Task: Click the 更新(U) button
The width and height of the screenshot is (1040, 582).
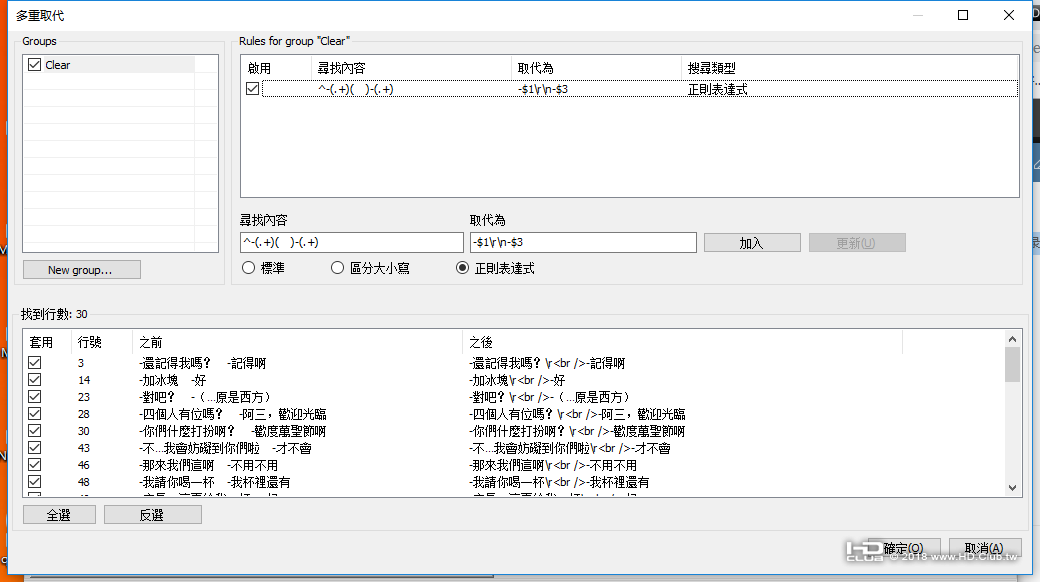Action: click(857, 243)
